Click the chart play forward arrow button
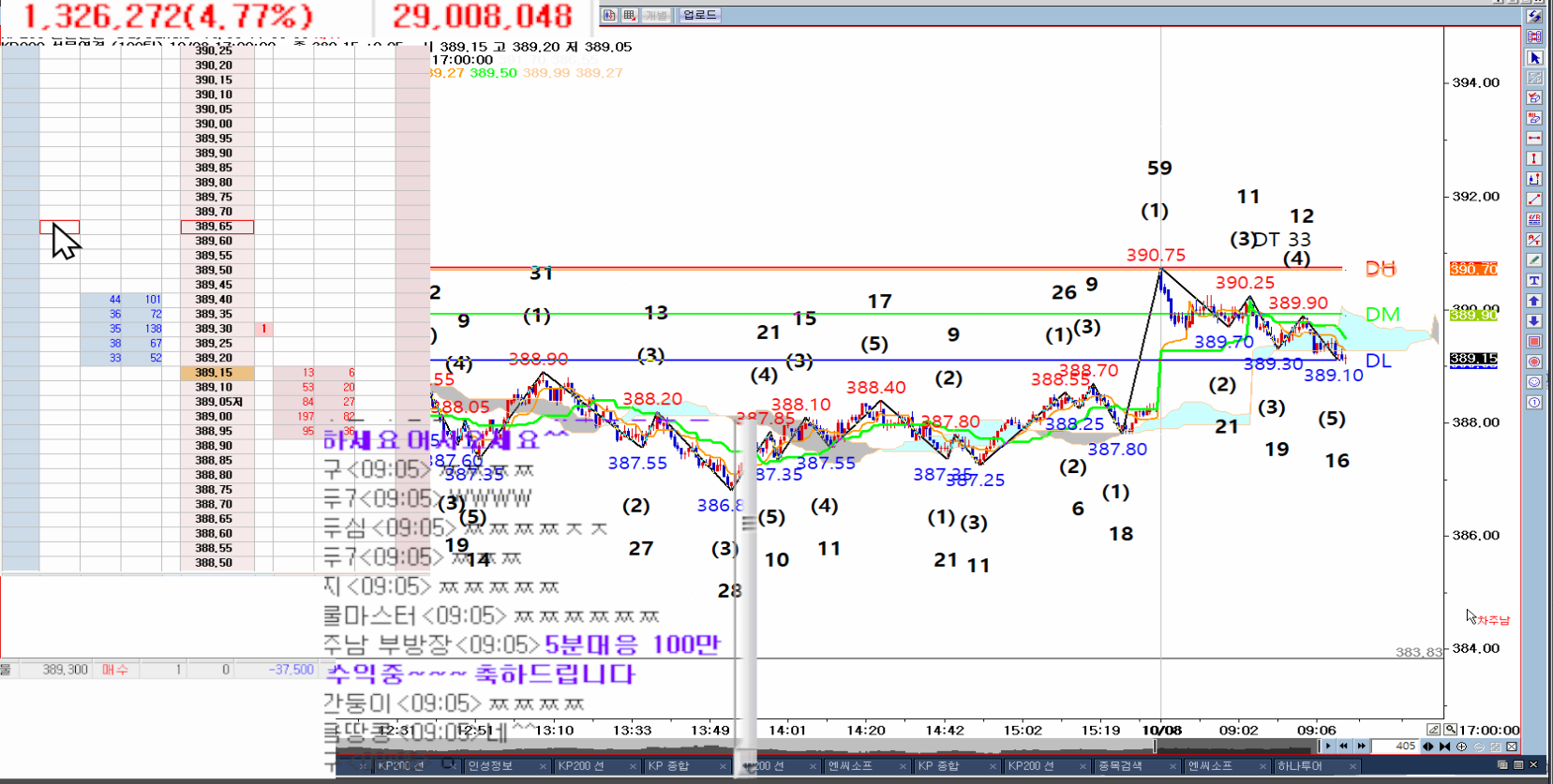Viewport: 1553px width, 784px height. point(1328,747)
